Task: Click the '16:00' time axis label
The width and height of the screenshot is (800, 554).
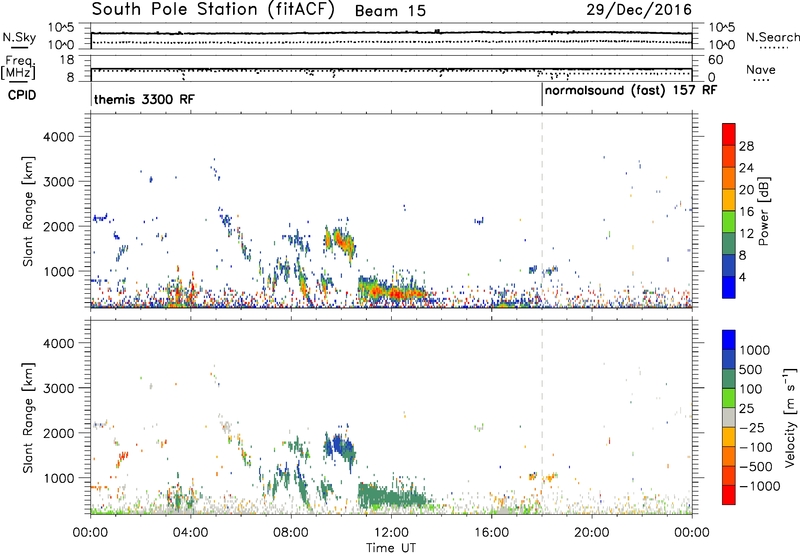Action: point(491,533)
